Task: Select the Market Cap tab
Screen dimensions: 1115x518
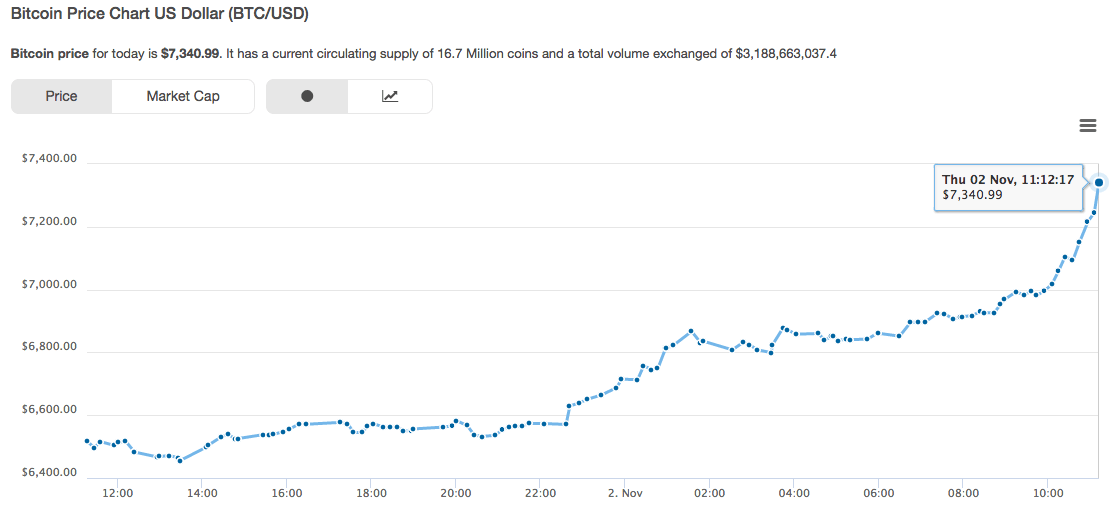Action: (x=183, y=96)
